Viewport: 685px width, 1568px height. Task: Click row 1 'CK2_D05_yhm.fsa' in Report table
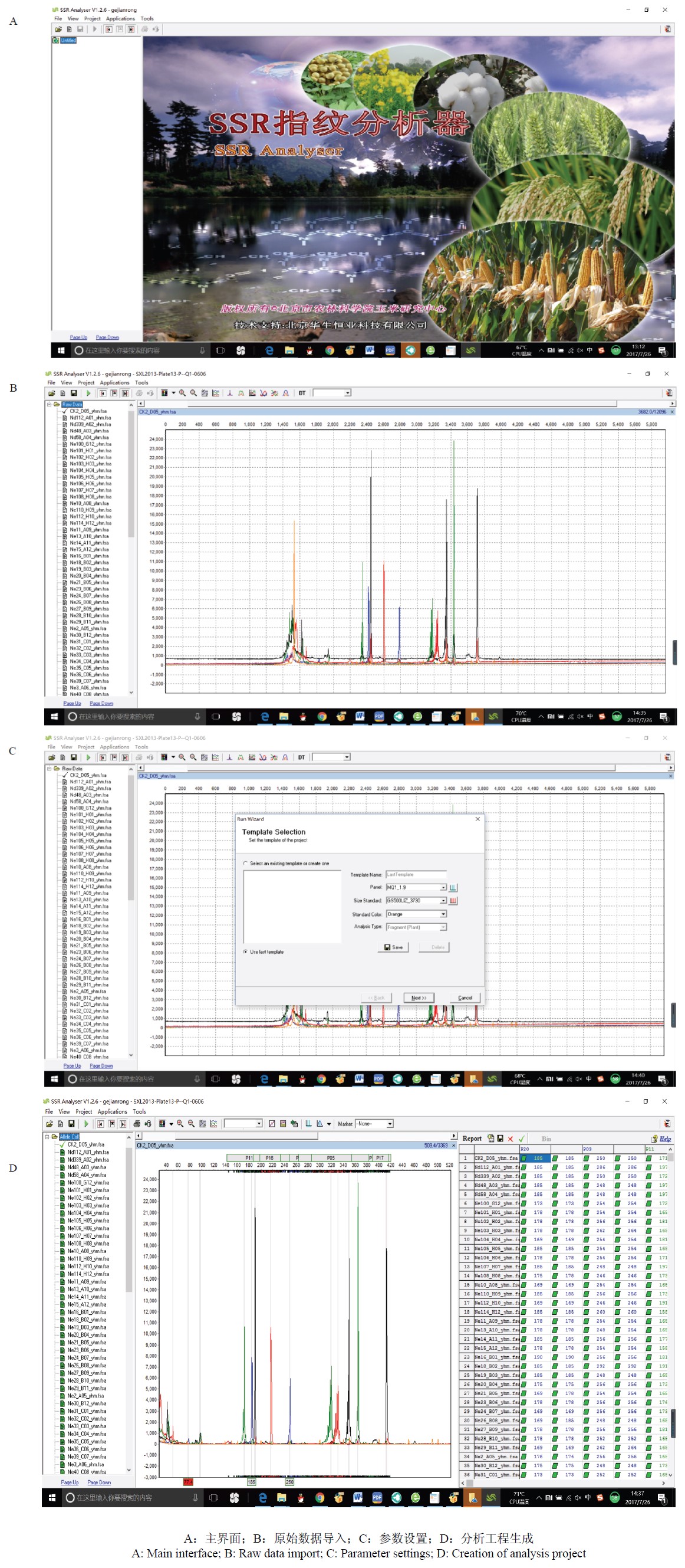pyautogui.click(x=496, y=1159)
